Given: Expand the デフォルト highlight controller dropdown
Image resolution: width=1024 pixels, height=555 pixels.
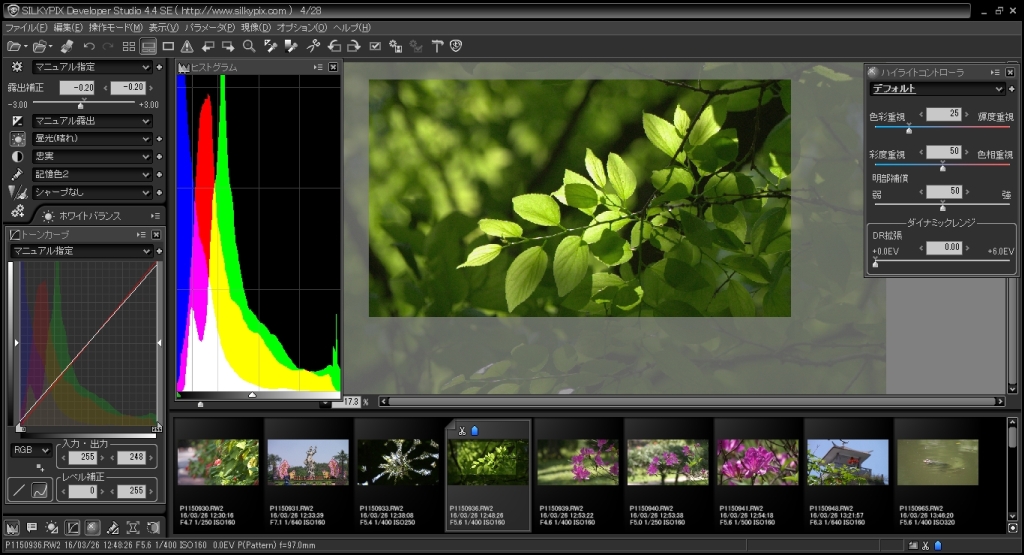Looking at the screenshot, I should coord(936,89).
